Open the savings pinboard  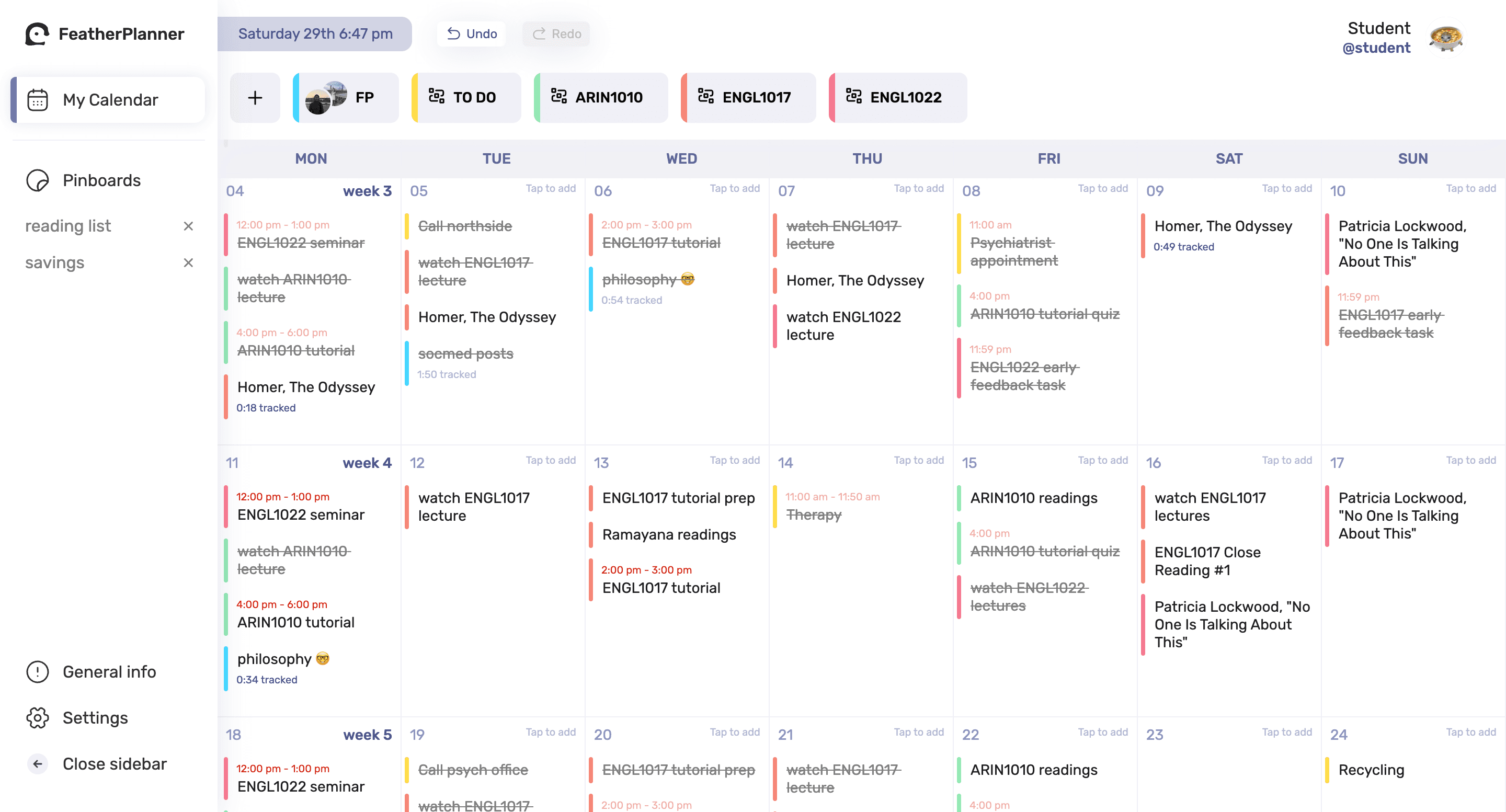tap(54, 262)
